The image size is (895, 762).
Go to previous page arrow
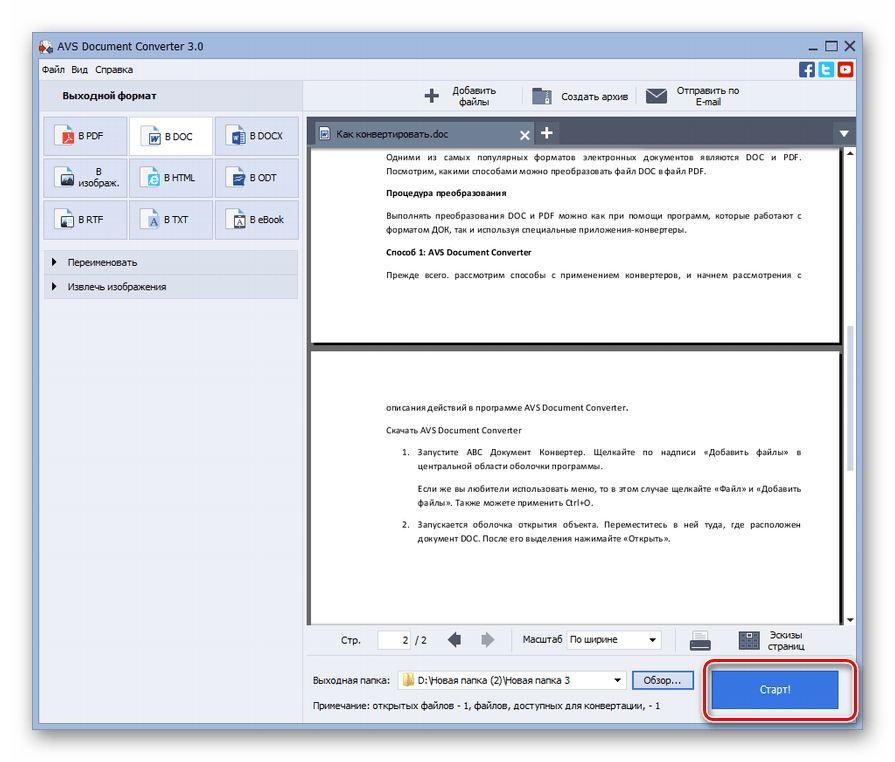coord(454,640)
